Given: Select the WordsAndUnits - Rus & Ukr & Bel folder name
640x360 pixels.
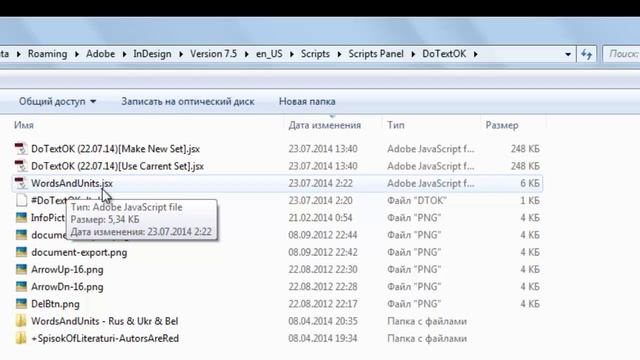Looking at the screenshot, I should 104,321.
